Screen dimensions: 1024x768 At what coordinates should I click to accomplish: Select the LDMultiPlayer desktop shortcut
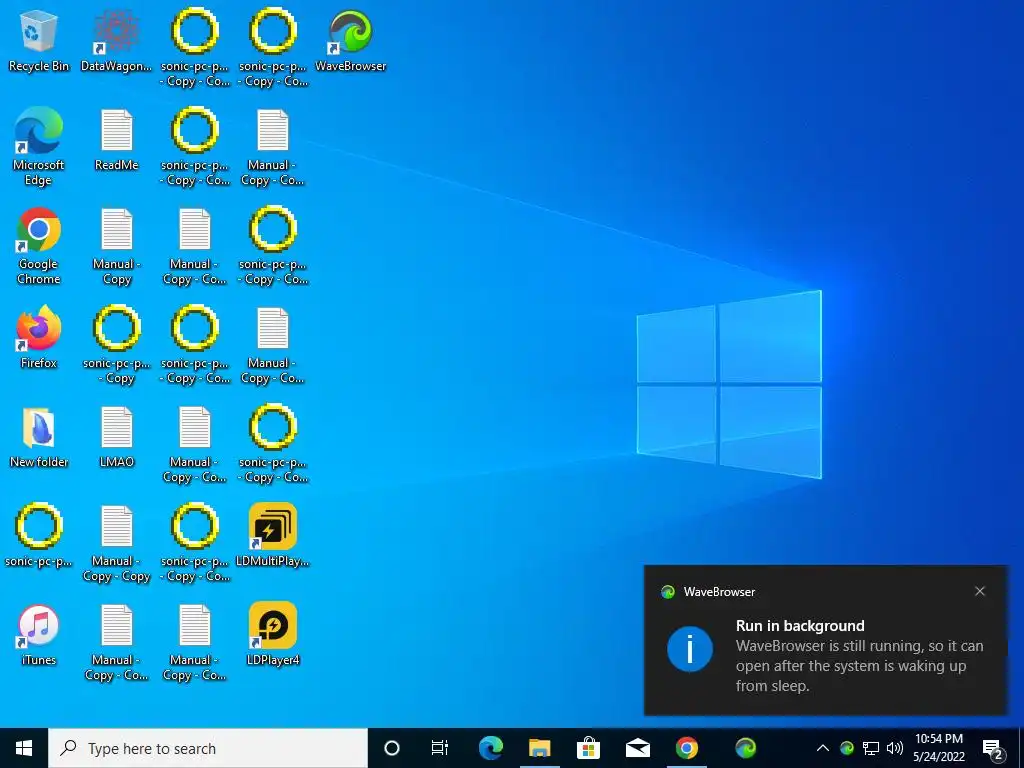(273, 535)
